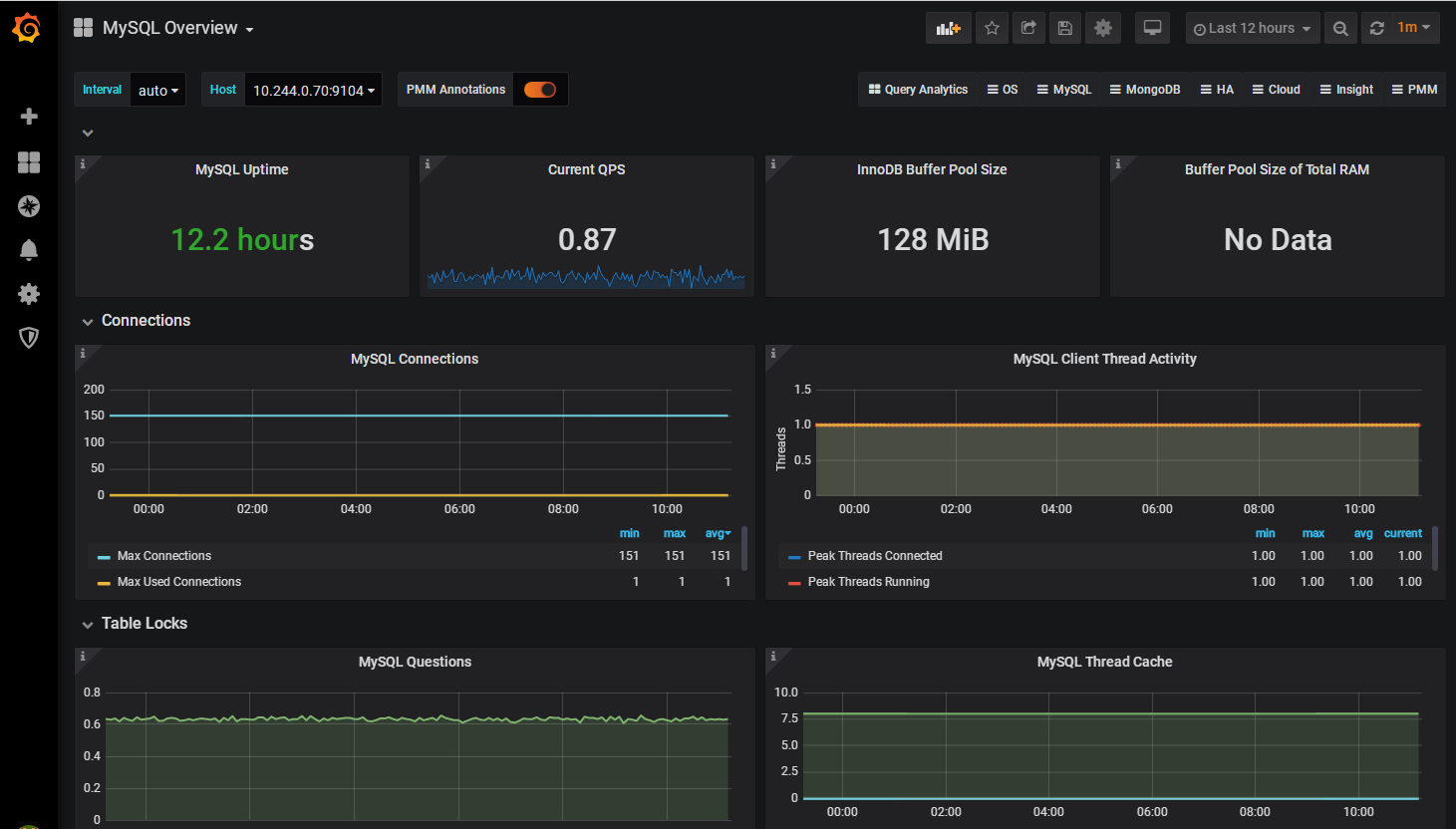
Task: Save dashboard with floppy disk icon
Action: [1065, 28]
